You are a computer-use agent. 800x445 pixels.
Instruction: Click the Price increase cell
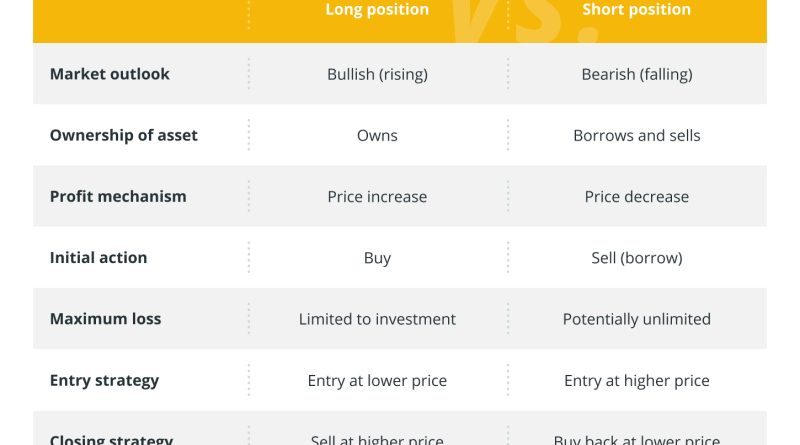pos(377,197)
